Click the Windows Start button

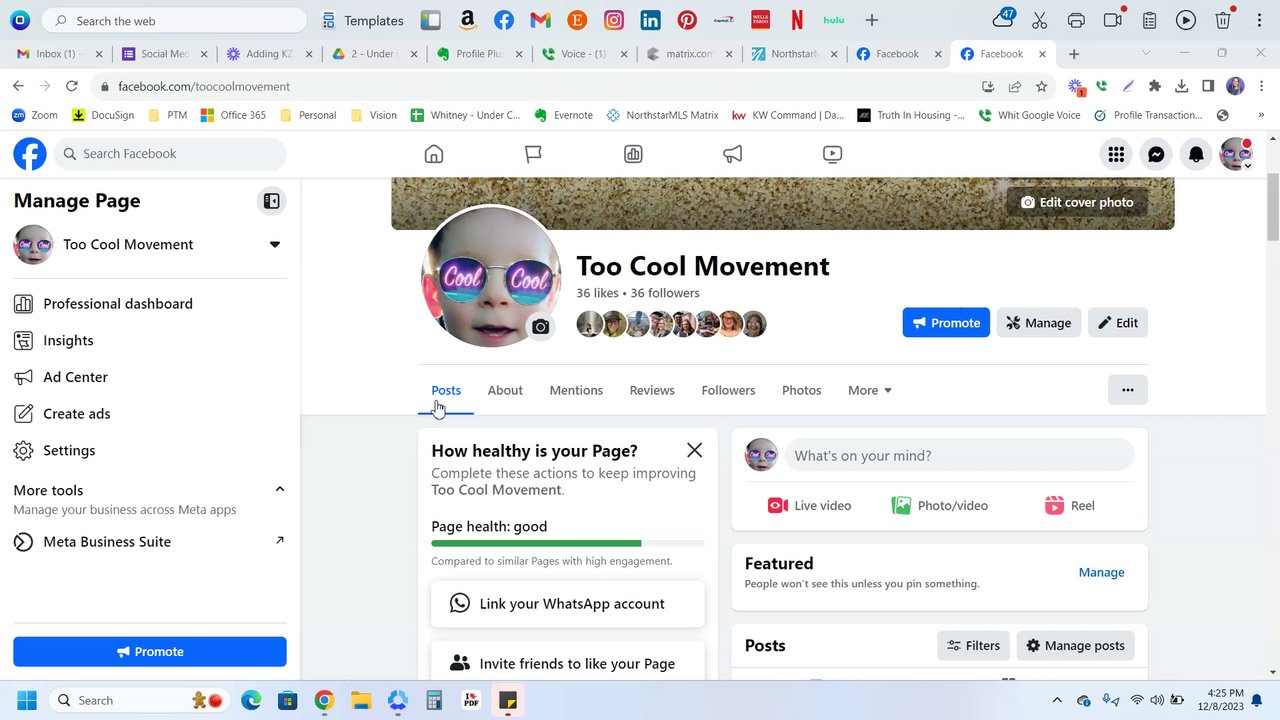point(27,700)
